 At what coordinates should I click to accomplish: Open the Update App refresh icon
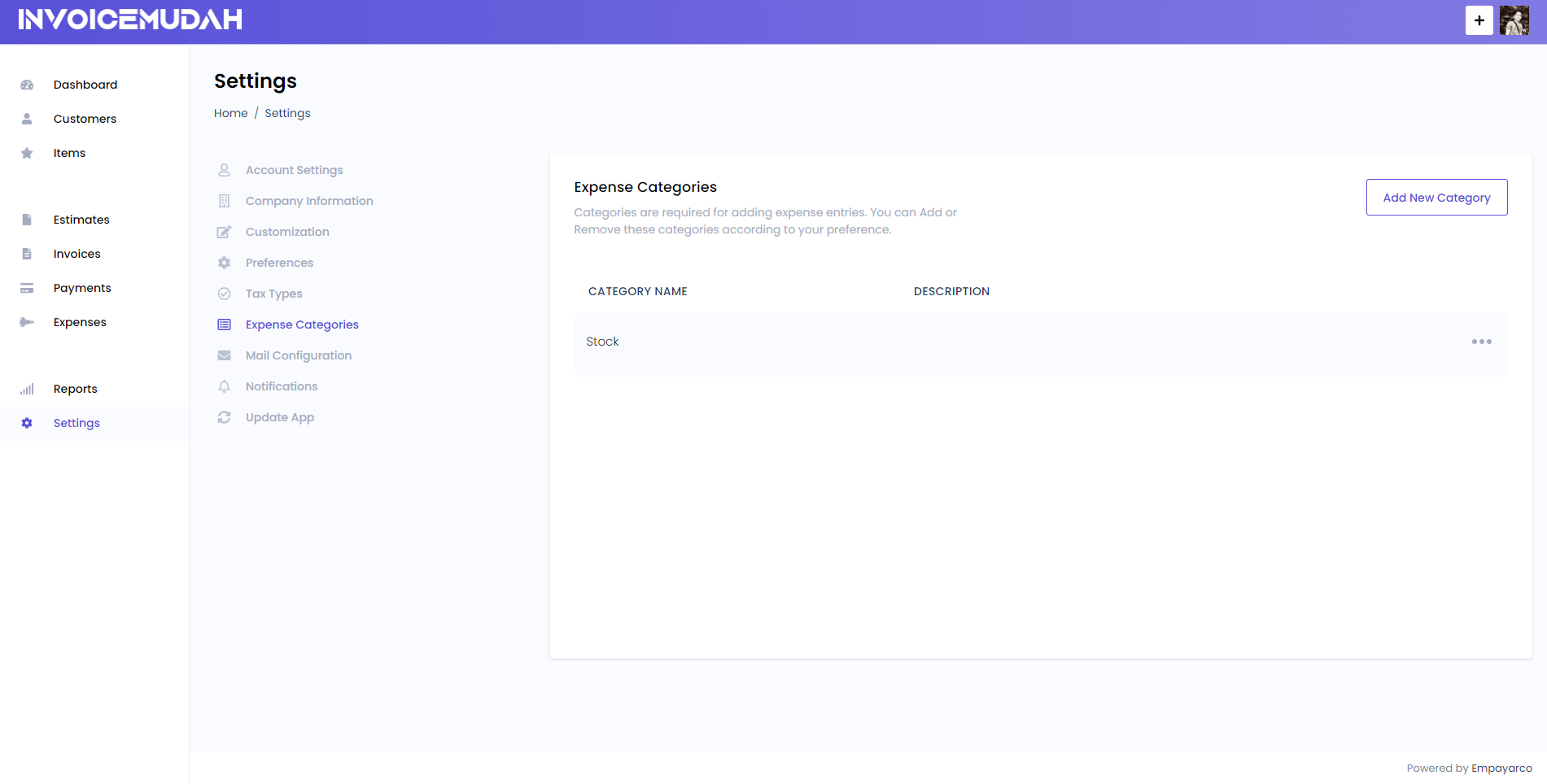(x=224, y=417)
